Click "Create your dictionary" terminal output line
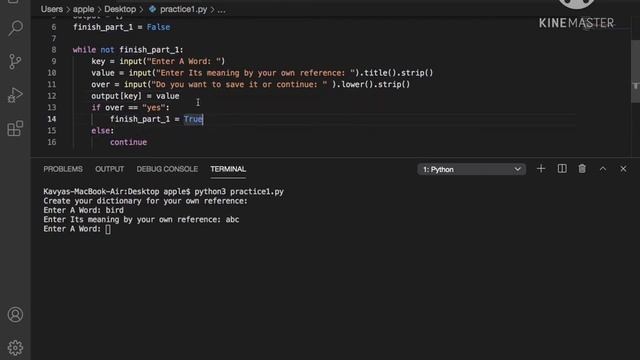The width and height of the screenshot is (640, 360). (x=145, y=201)
